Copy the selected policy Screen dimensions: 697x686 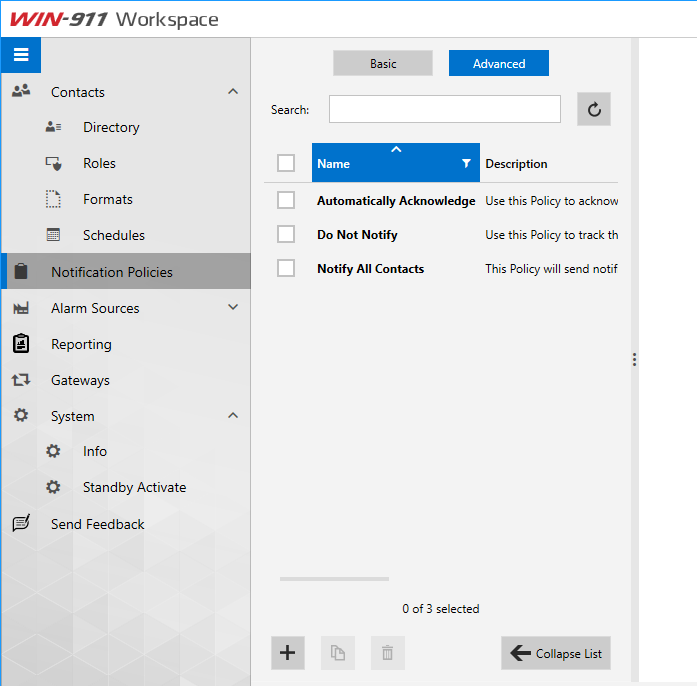(338, 653)
